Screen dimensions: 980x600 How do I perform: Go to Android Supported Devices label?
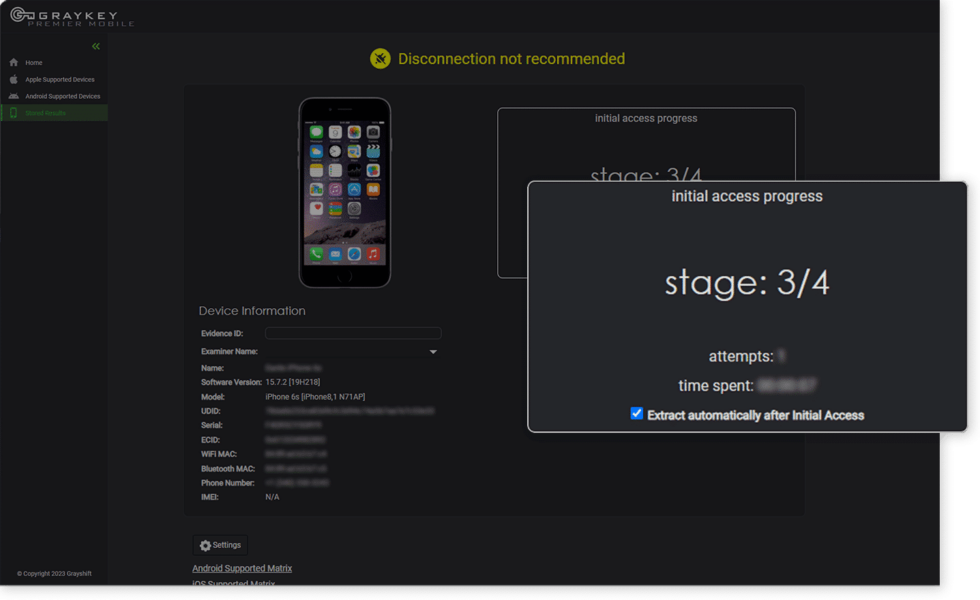point(63,96)
